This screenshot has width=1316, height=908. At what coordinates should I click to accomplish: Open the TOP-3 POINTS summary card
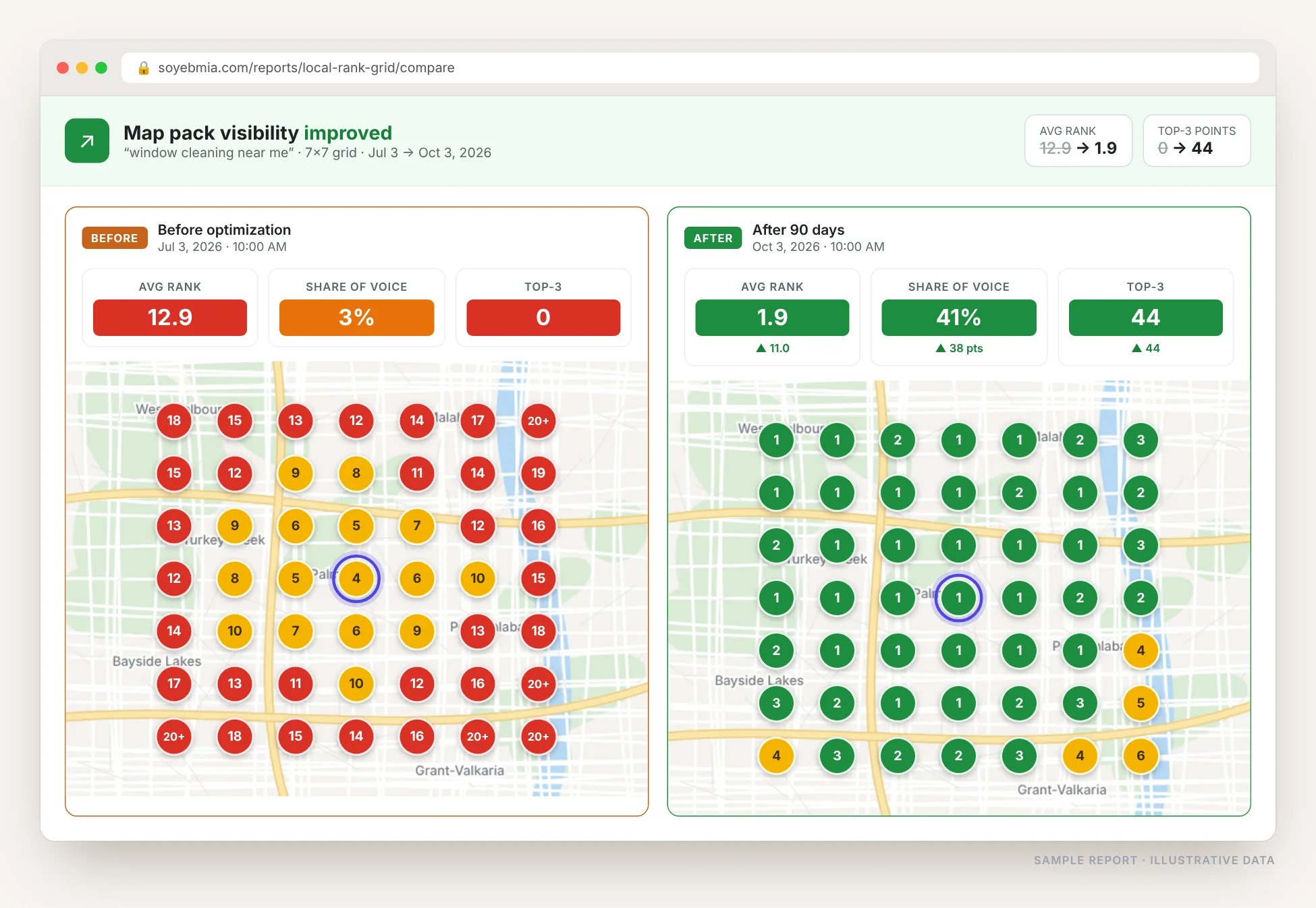(x=1197, y=140)
